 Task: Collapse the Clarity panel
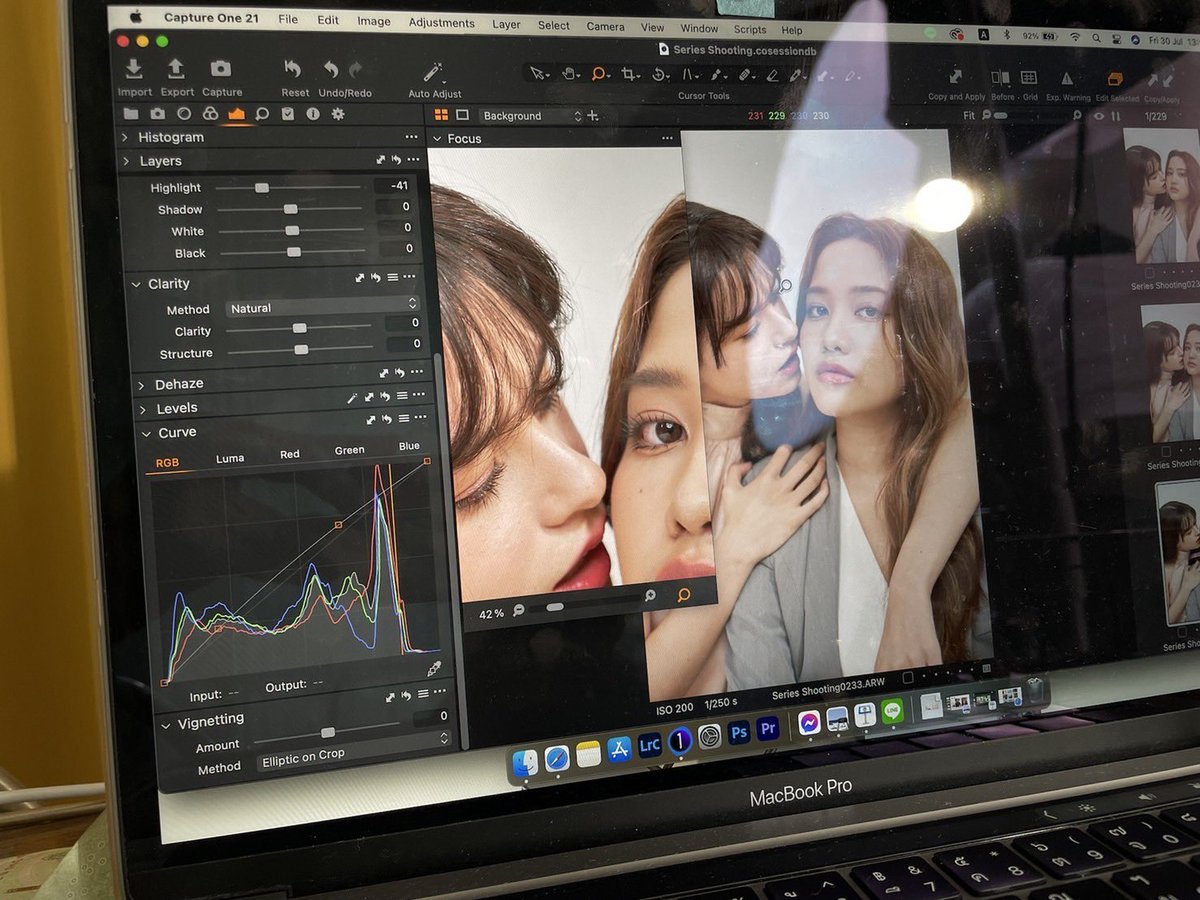tap(136, 284)
